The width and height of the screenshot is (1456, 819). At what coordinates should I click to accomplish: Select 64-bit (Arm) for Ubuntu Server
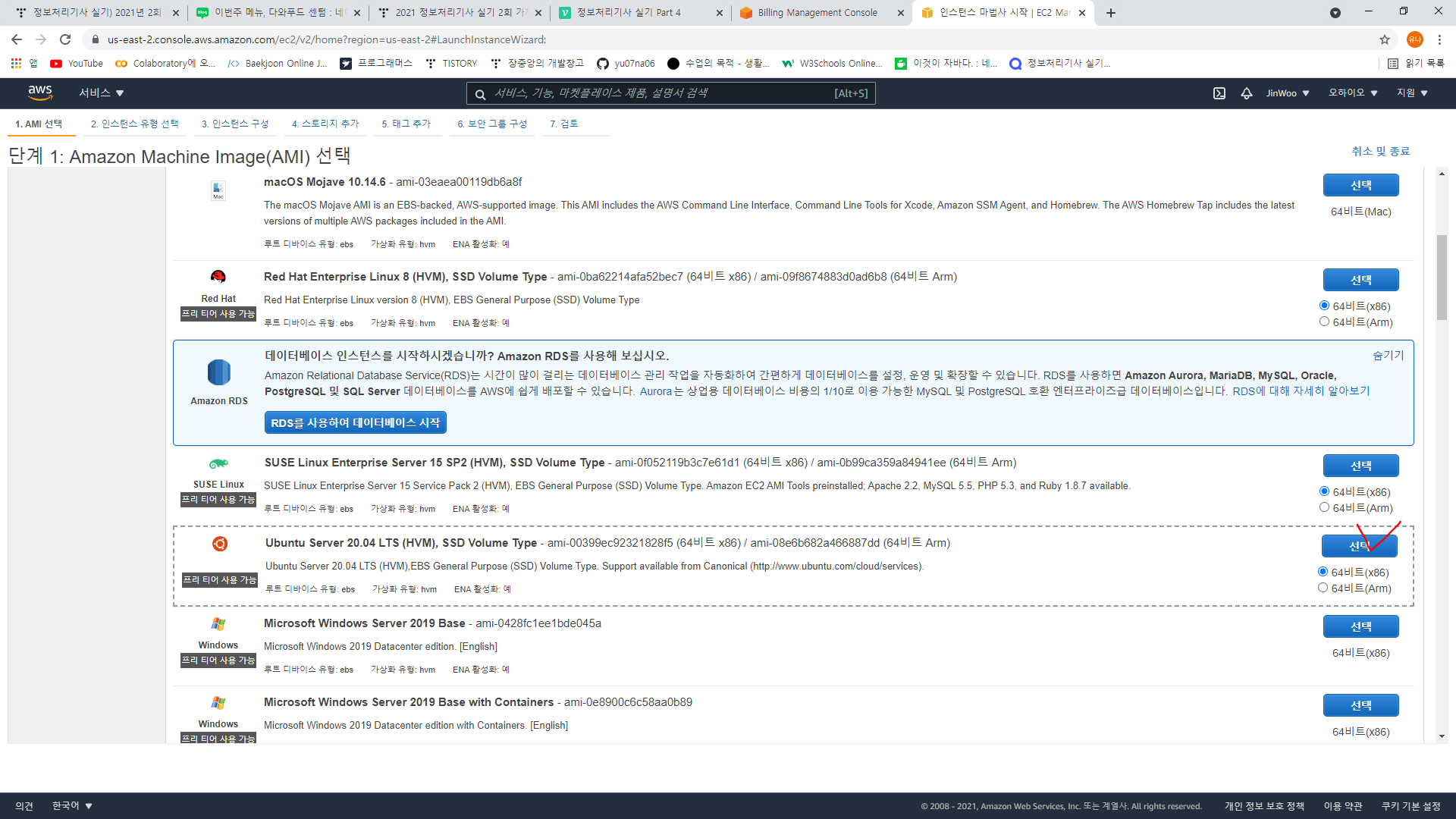(x=1323, y=588)
